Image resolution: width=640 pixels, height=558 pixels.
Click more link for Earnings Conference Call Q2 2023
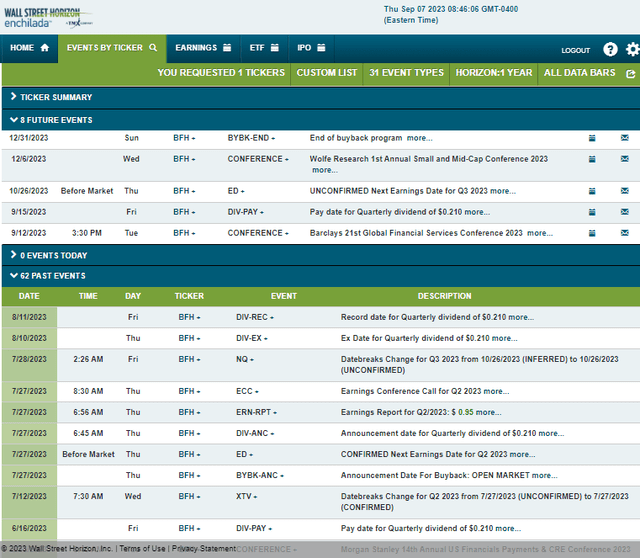coord(496,391)
